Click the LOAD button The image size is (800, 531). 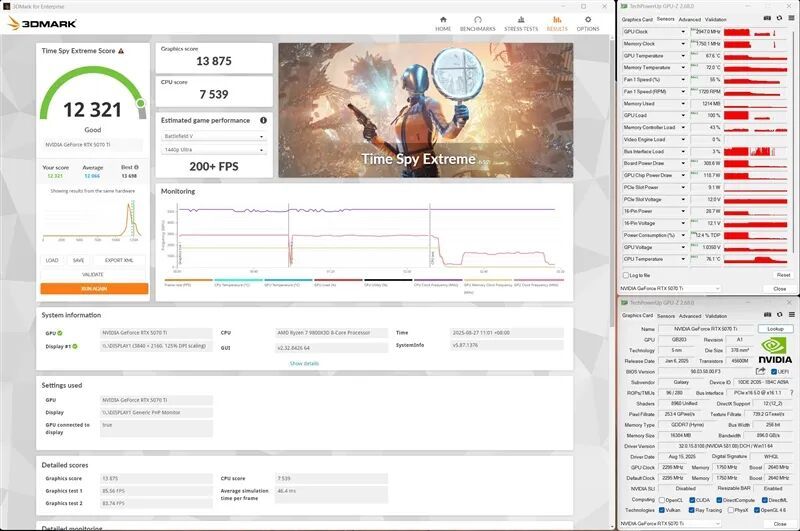[52, 260]
